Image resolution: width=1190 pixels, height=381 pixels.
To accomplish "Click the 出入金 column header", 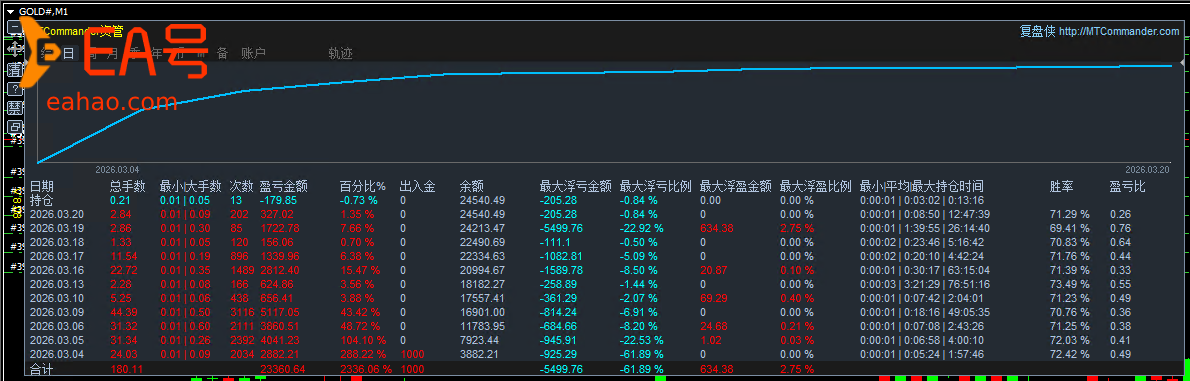I will click(x=417, y=186).
